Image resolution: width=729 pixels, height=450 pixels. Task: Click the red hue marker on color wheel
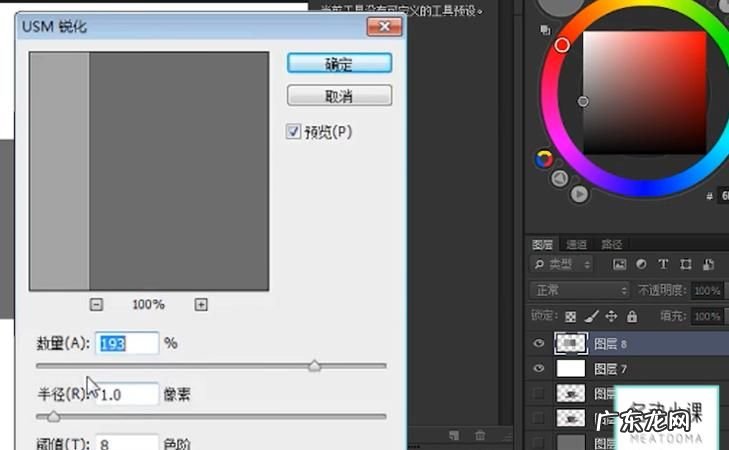tap(562, 45)
